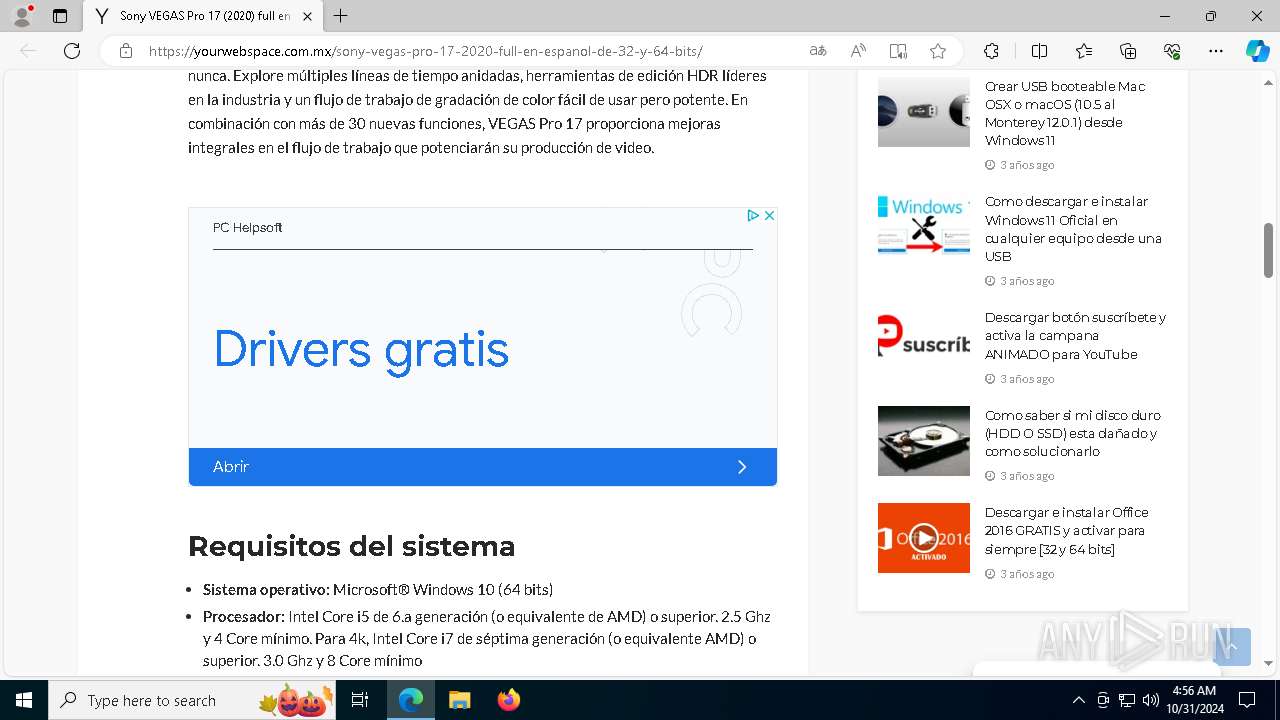
Task: Close the Drivers gratis ad
Action: click(769, 215)
